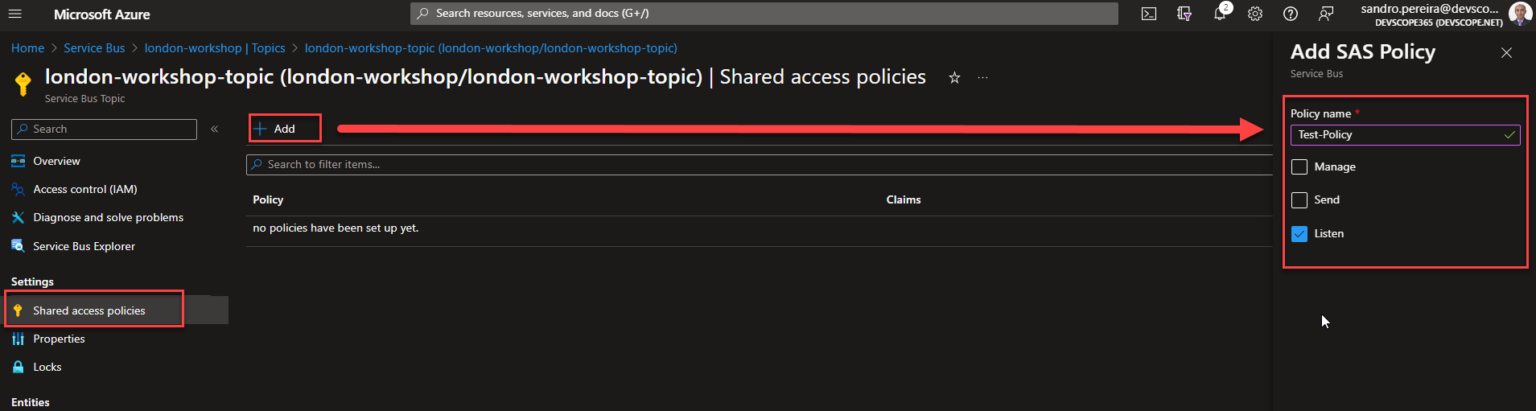Enable the Manage checkbox
The width and height of the screenshot is (1536, 411).
pyautogui.click(x=1300, y=167)
